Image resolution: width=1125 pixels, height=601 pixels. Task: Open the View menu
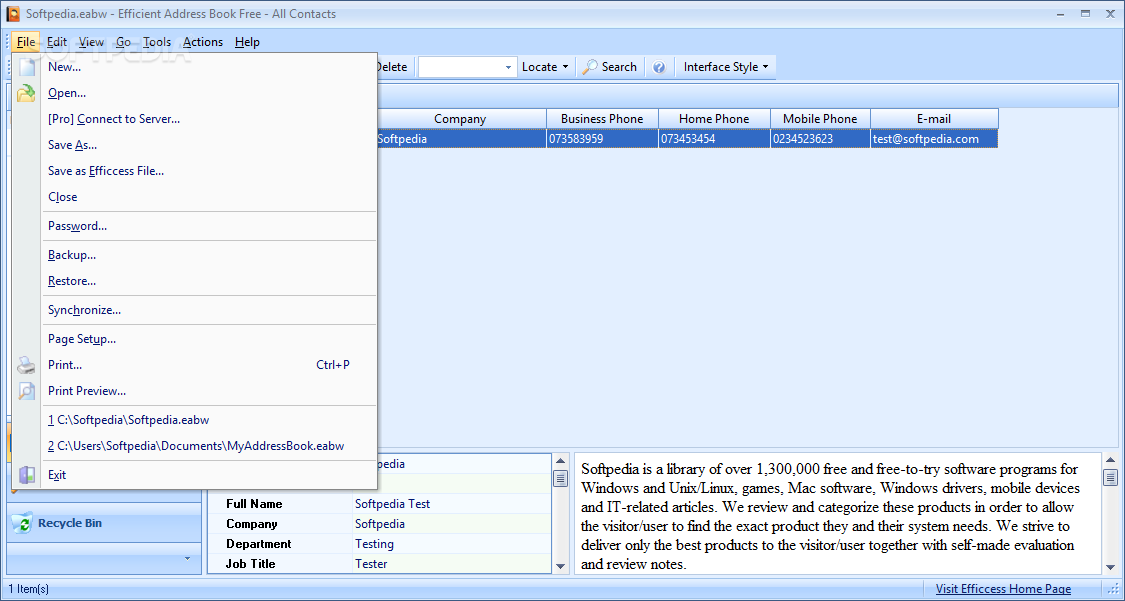(91, 42)
